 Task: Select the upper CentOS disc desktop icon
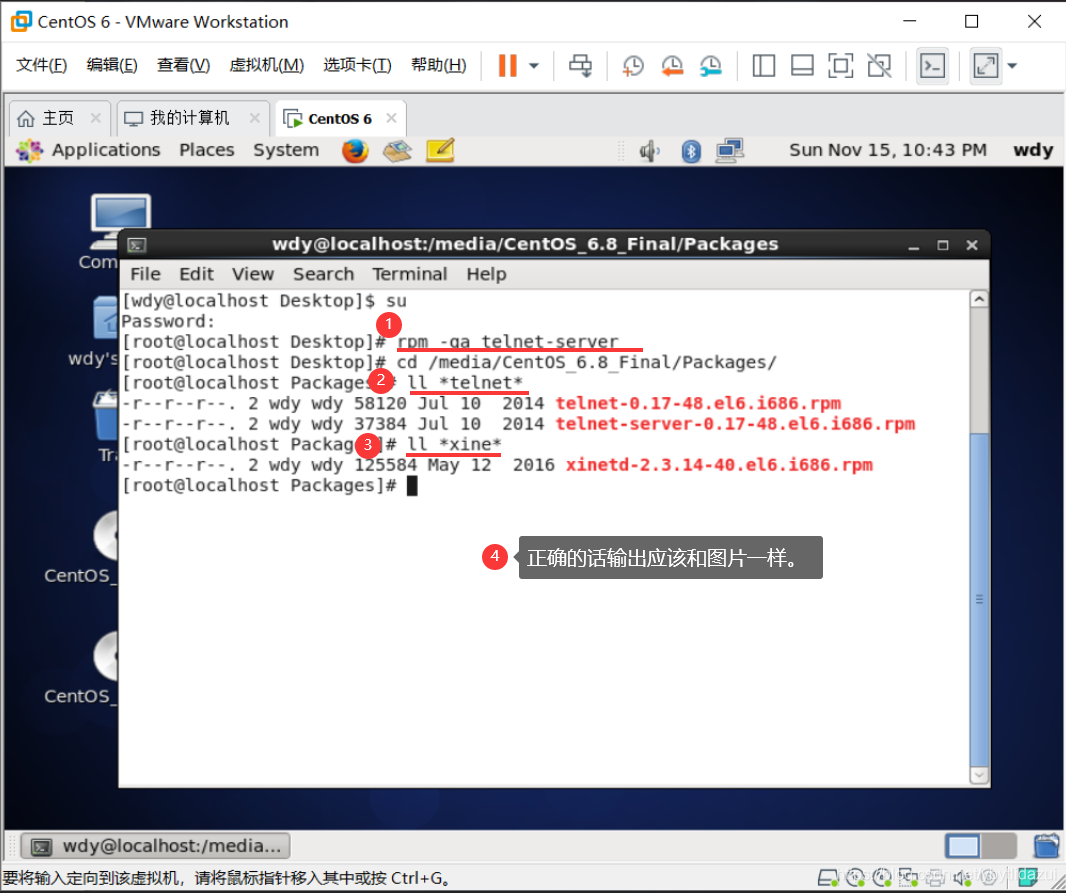pyautogui.click(x=82, y=548)
